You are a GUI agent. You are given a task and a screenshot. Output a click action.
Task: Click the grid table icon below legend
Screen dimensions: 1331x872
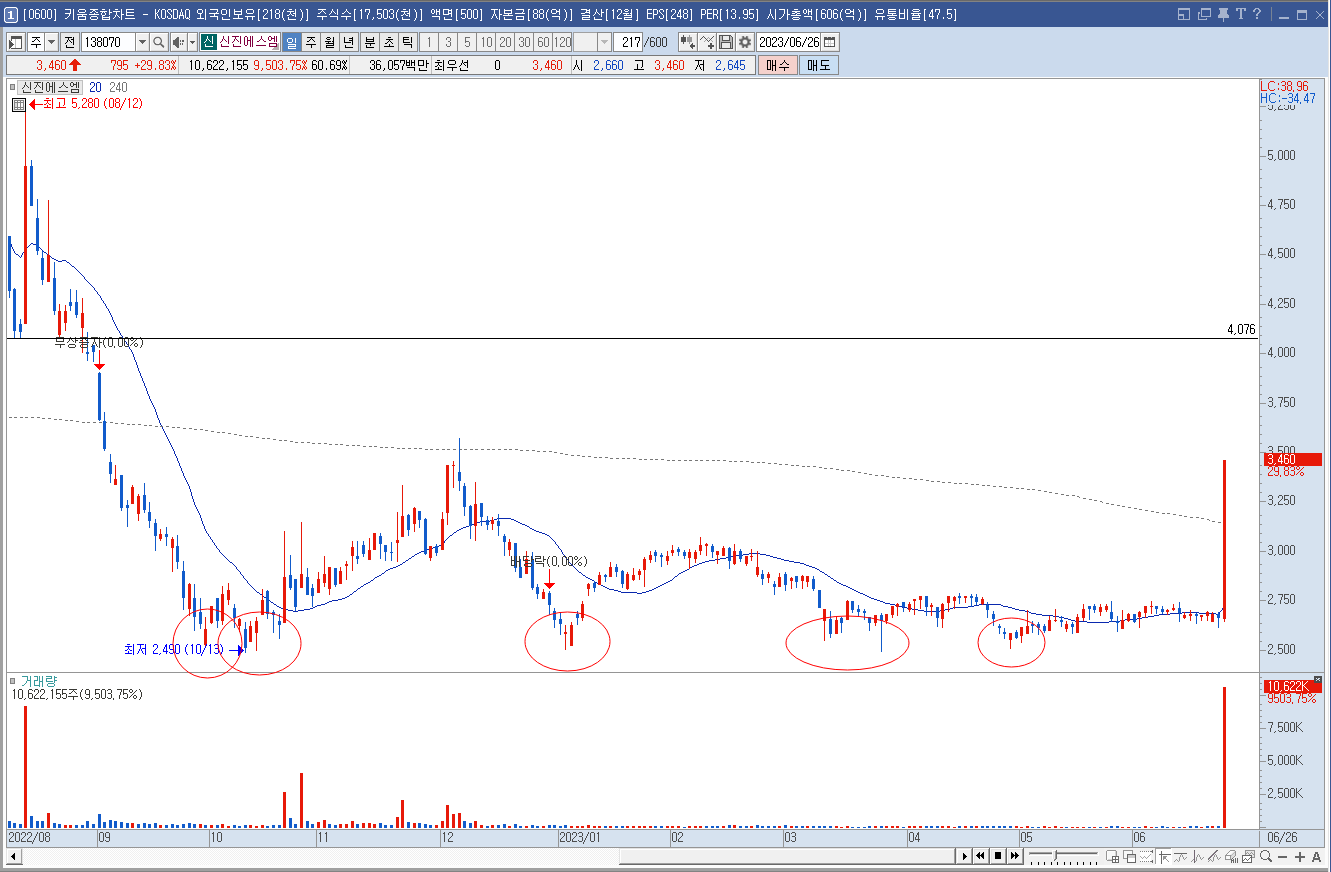coord(19,104)
